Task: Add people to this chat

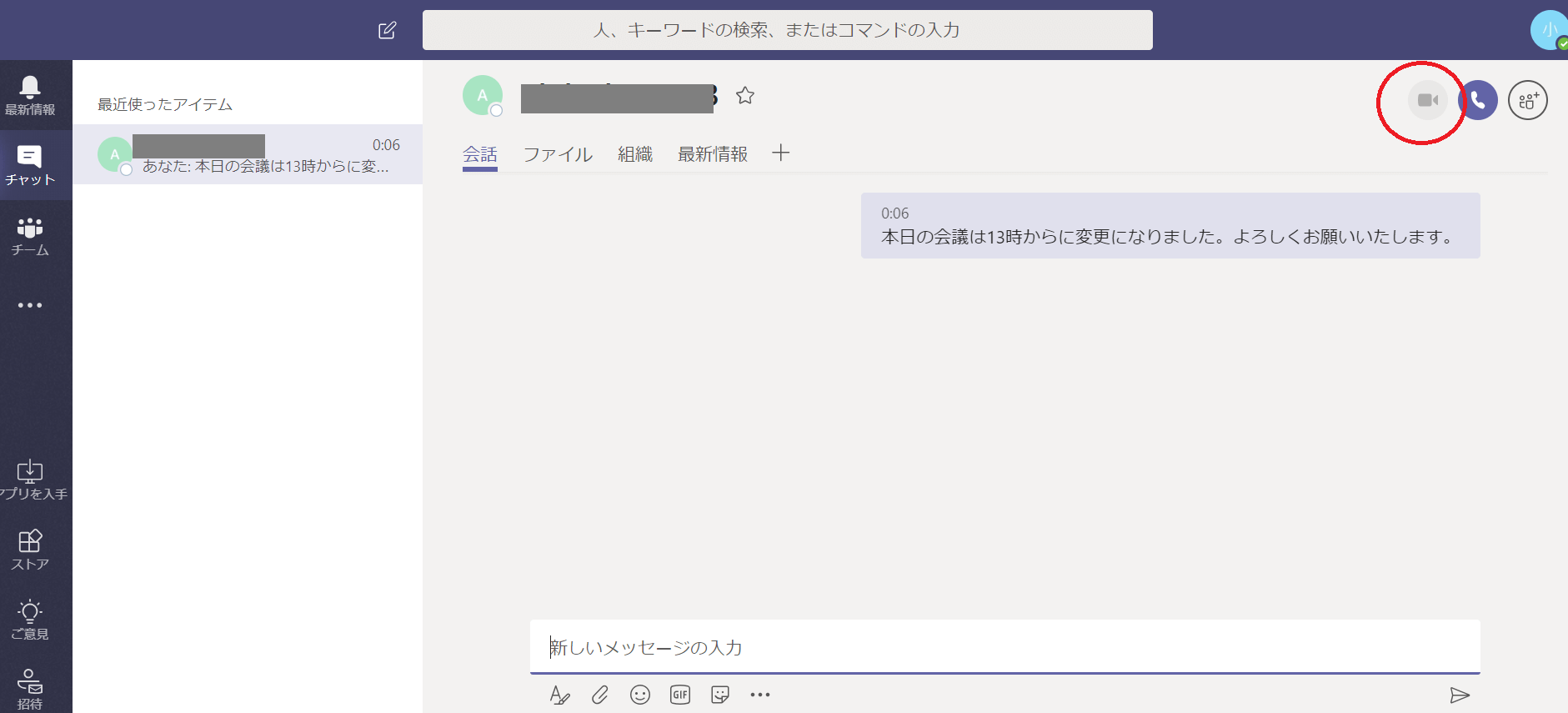Action: coord(1527,100)
